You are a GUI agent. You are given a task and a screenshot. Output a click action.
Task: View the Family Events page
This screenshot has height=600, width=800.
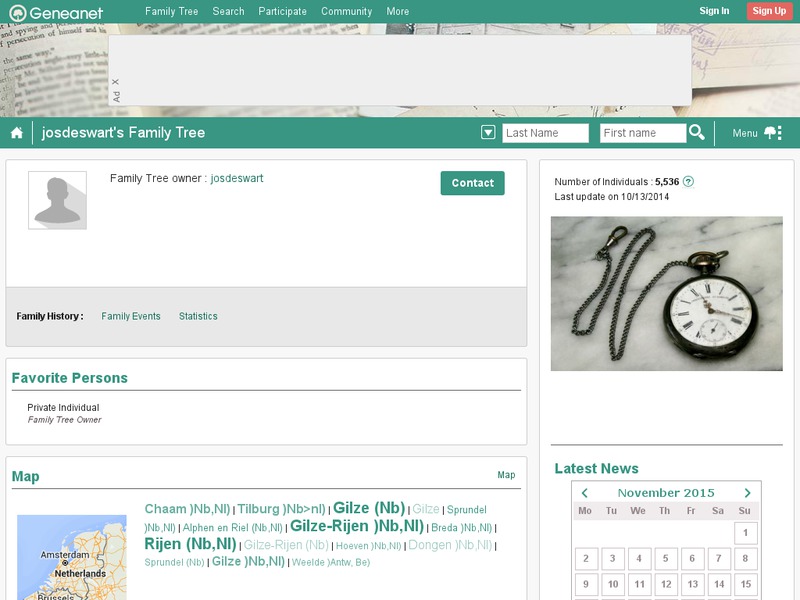tap(131, 315)
